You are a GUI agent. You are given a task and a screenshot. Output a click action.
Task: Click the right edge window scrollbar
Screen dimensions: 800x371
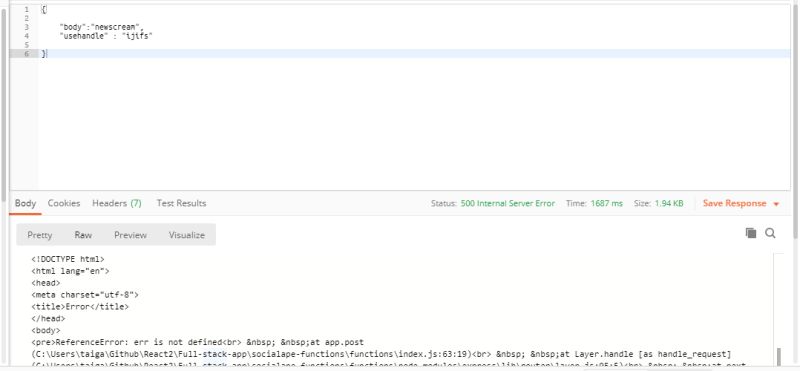(x=796, y=120)
